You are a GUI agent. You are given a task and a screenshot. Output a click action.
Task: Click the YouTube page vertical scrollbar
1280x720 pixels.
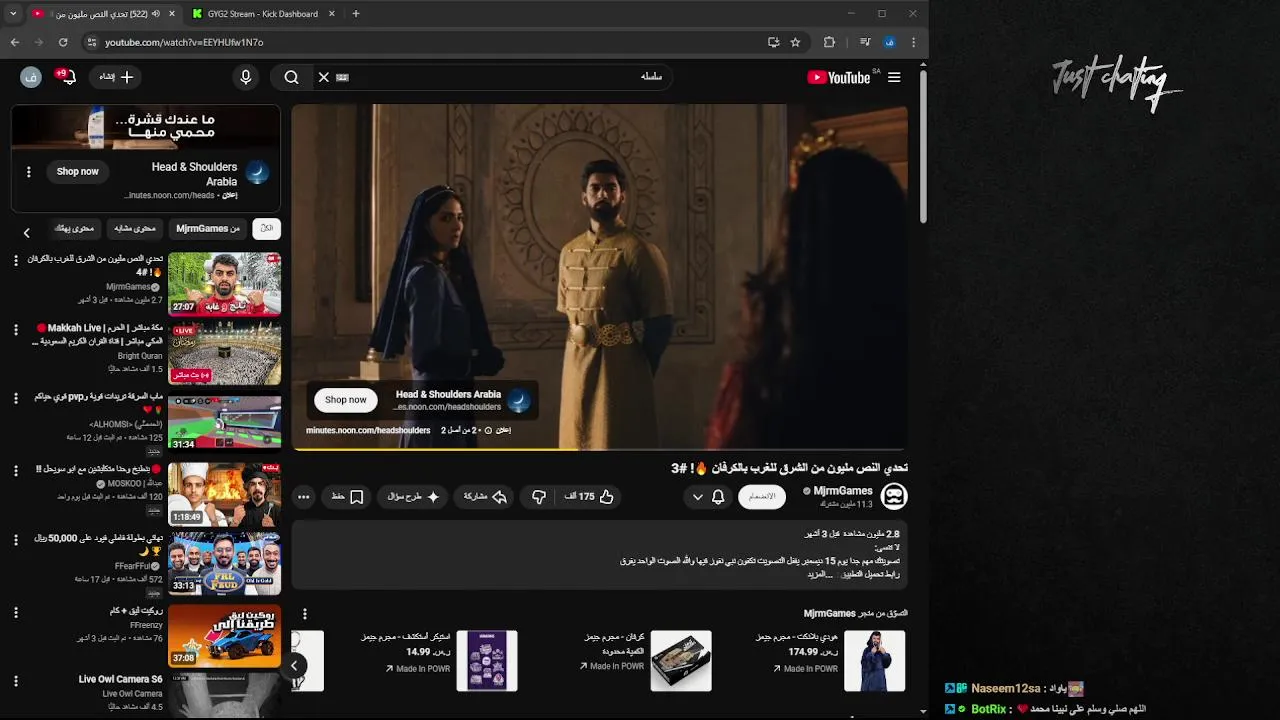coord(922,147)
